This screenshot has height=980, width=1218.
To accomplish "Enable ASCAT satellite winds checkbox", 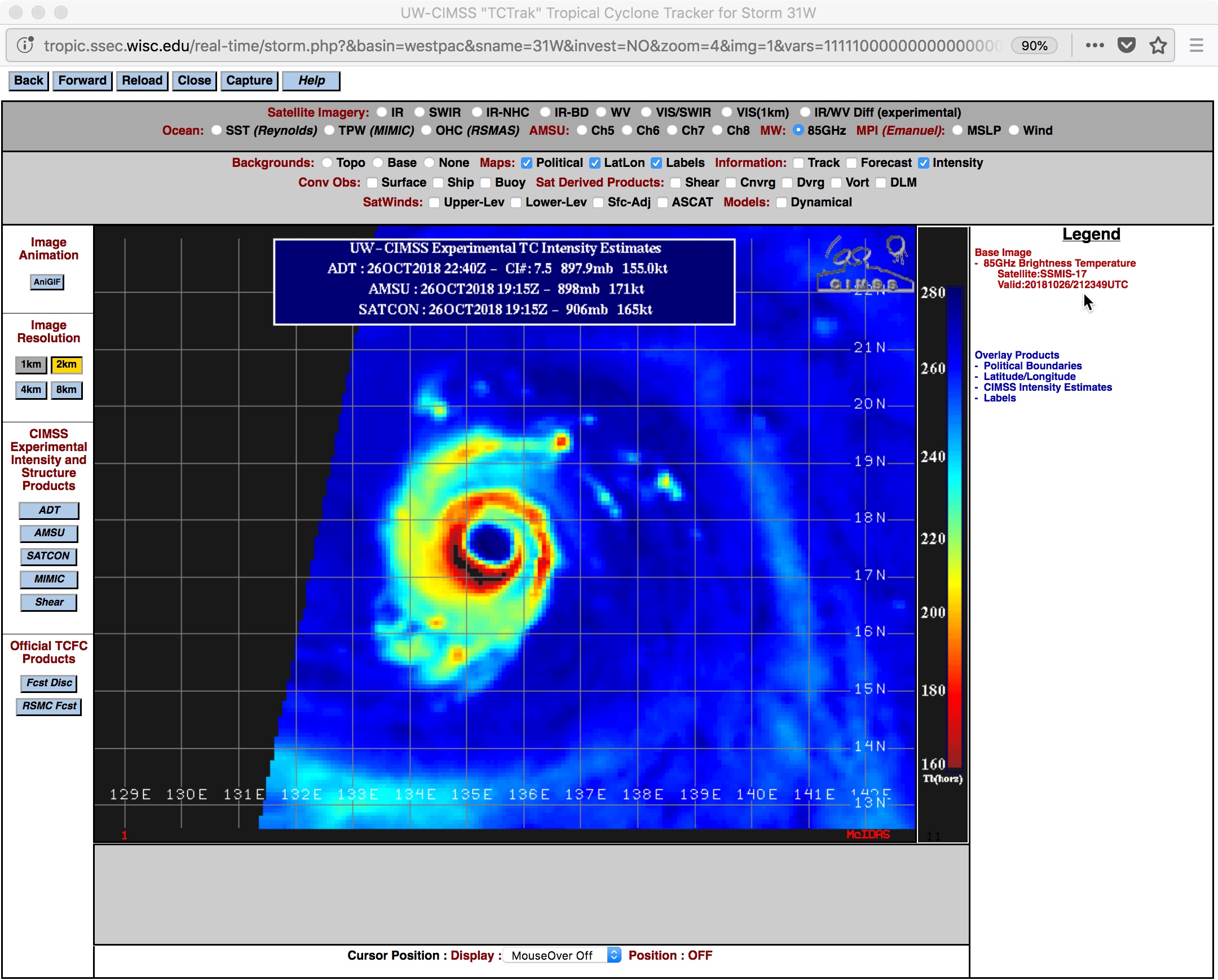I will point(663,202).
